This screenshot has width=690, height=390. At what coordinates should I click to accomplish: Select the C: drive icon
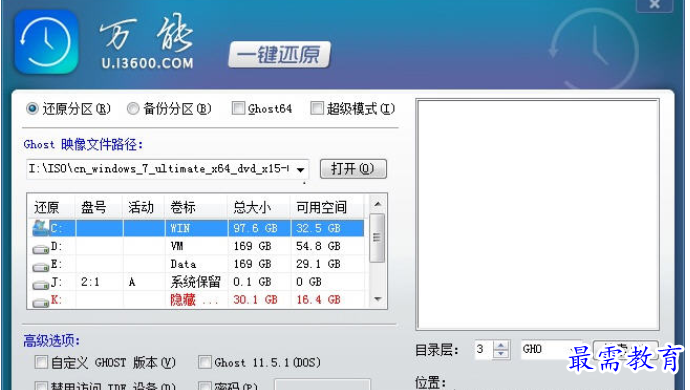[x=40, y=228]
